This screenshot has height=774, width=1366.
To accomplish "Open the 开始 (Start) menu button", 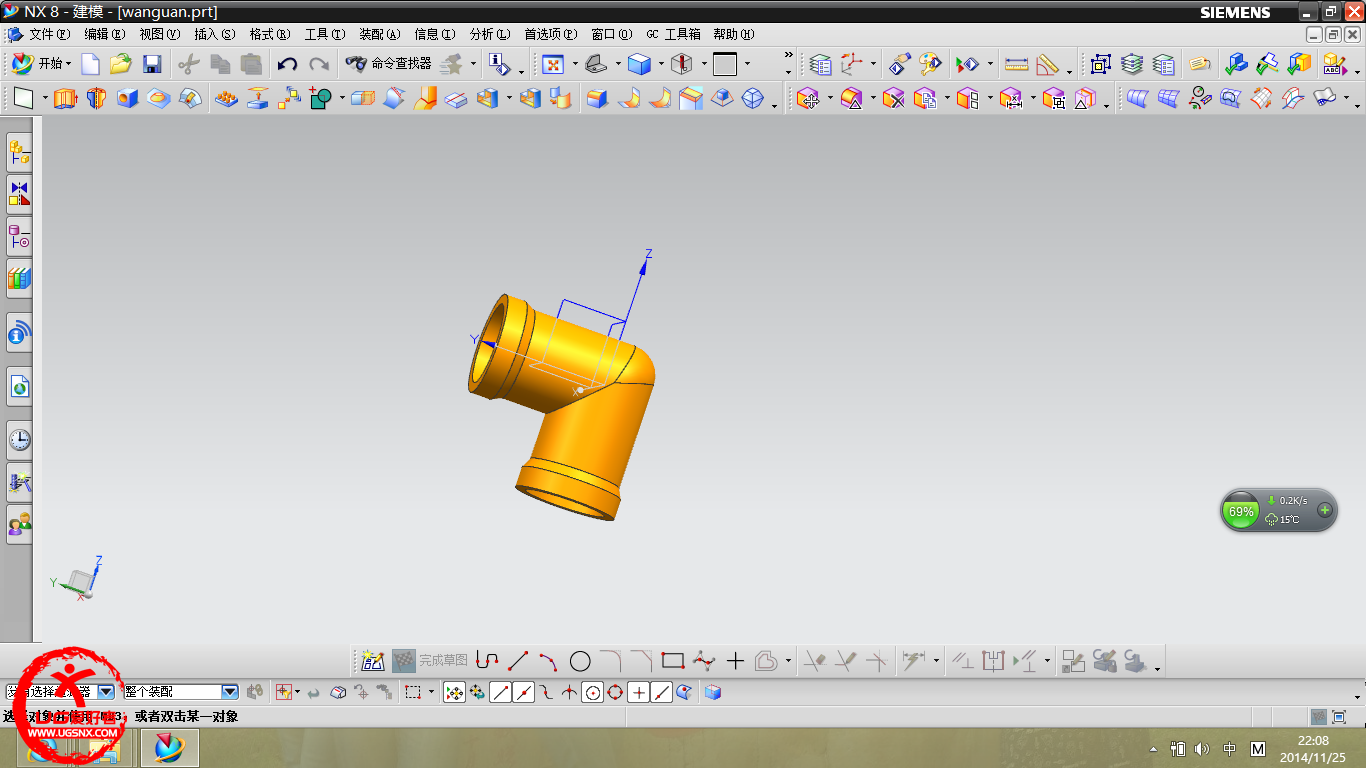I will 41,64.
